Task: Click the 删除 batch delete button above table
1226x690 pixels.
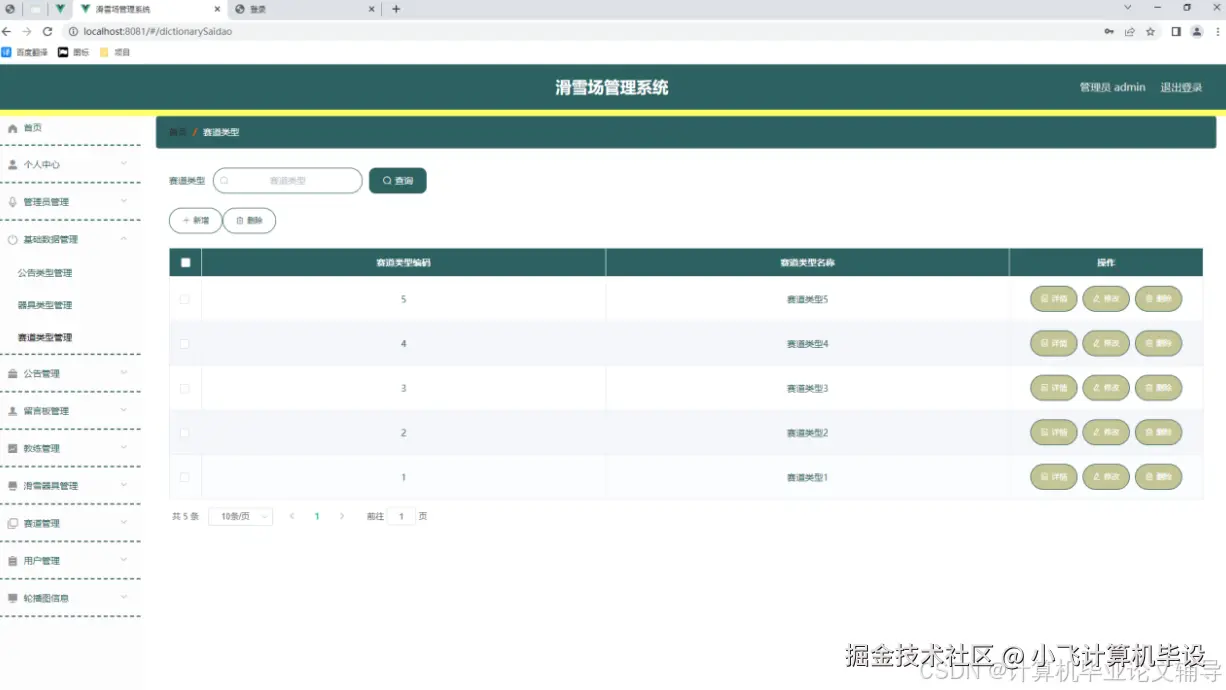Action: click(x=249, y=220)
